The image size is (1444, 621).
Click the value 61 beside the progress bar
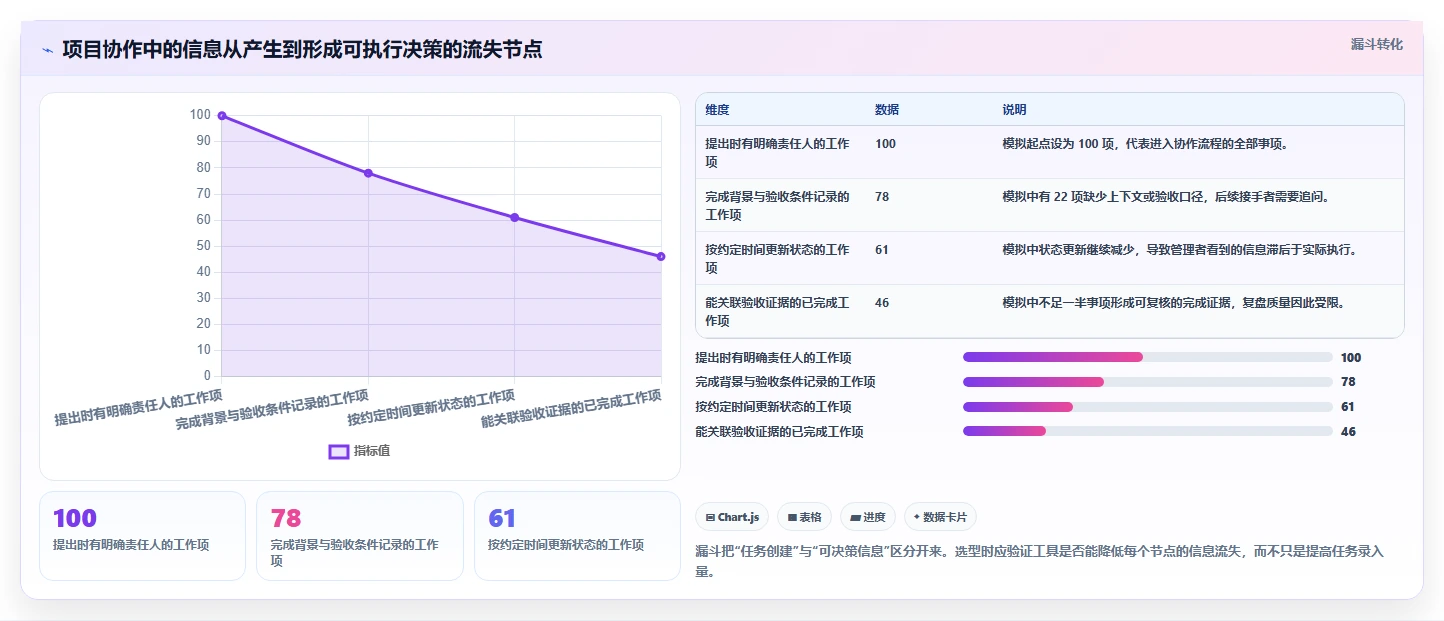(x=1348, y=407)
